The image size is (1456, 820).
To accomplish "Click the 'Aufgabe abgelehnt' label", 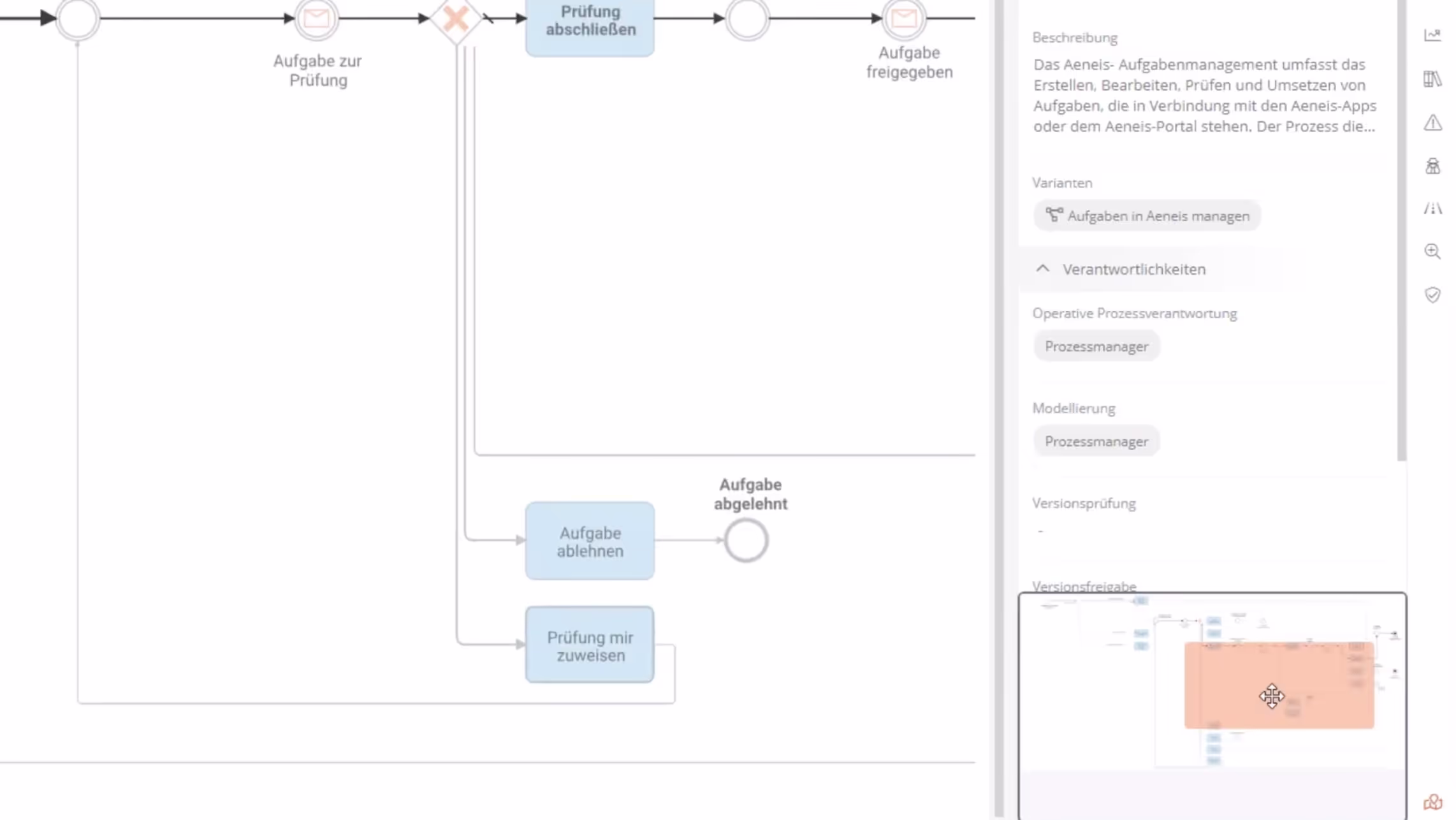I will coord(750,494).
